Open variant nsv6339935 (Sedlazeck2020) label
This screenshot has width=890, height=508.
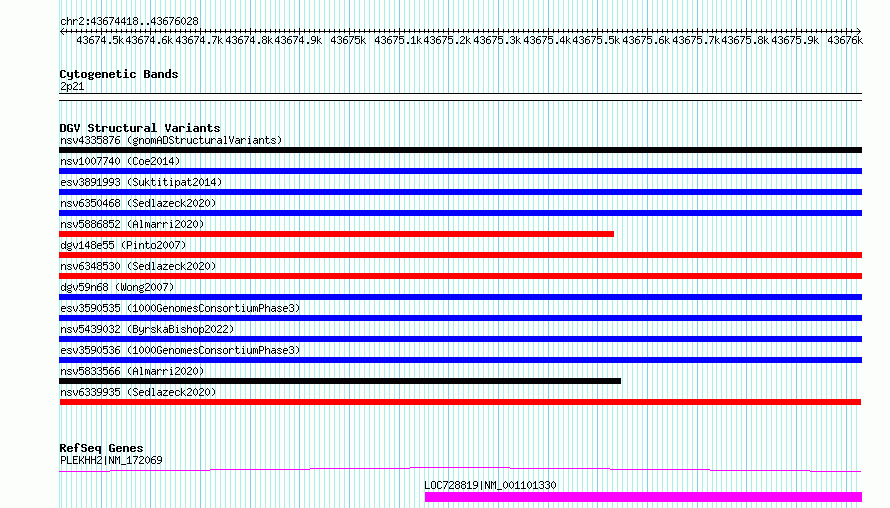(138, 392)
